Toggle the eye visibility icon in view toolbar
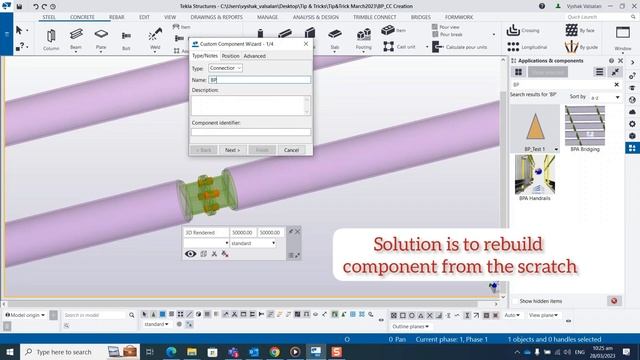Screen dimensions: 640x360 pos(190,254)
